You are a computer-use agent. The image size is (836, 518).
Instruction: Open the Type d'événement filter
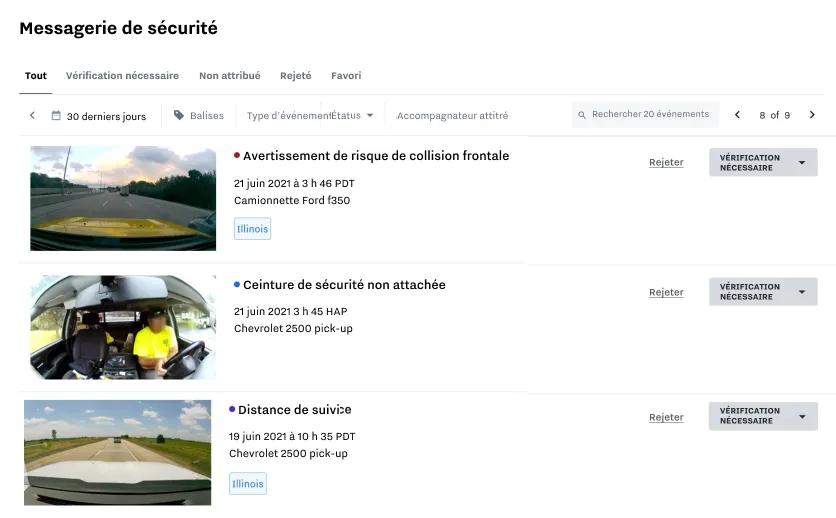288,116
